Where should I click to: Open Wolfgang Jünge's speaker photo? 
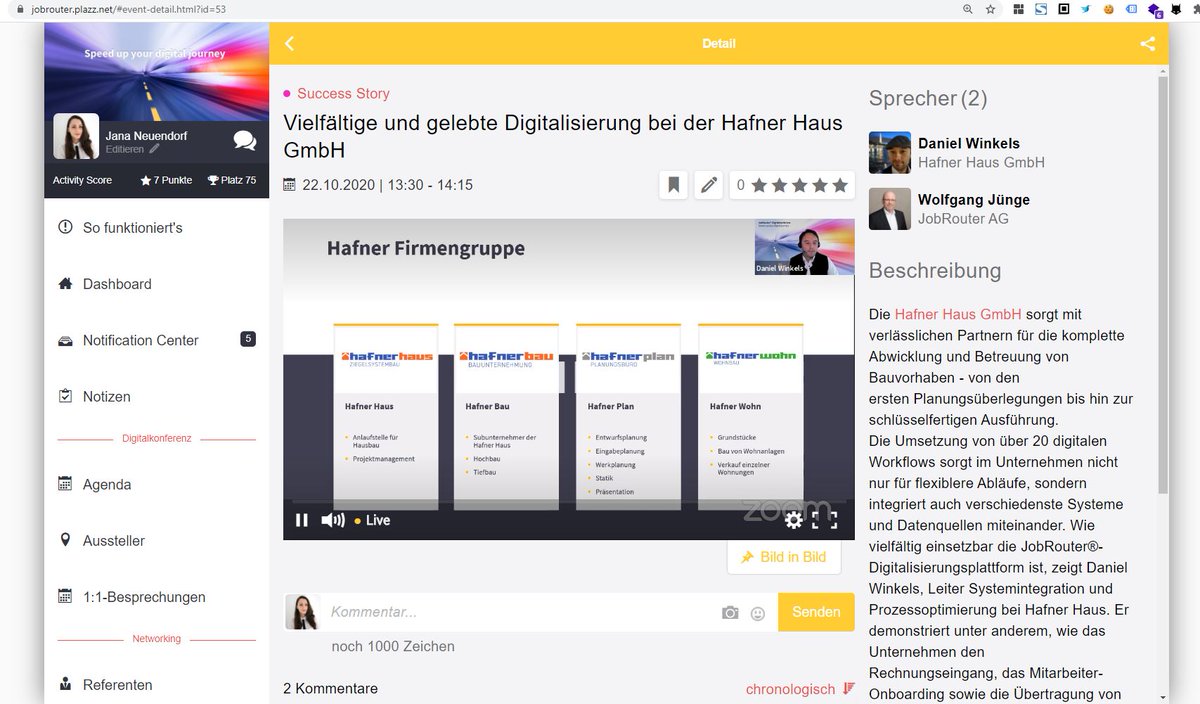tap(890, 209)
